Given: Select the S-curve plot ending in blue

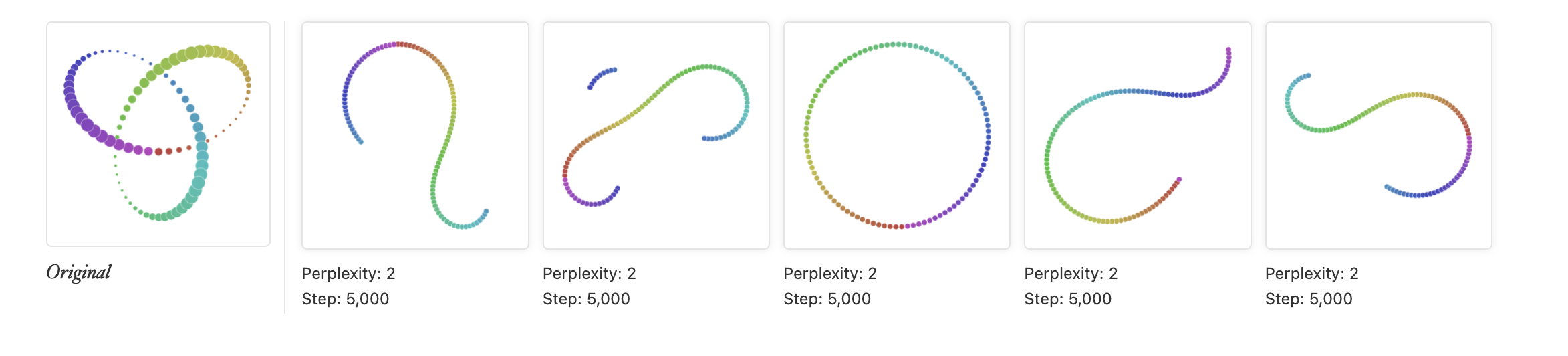Looking at the screenshot, I should [x=1379, y=135].
